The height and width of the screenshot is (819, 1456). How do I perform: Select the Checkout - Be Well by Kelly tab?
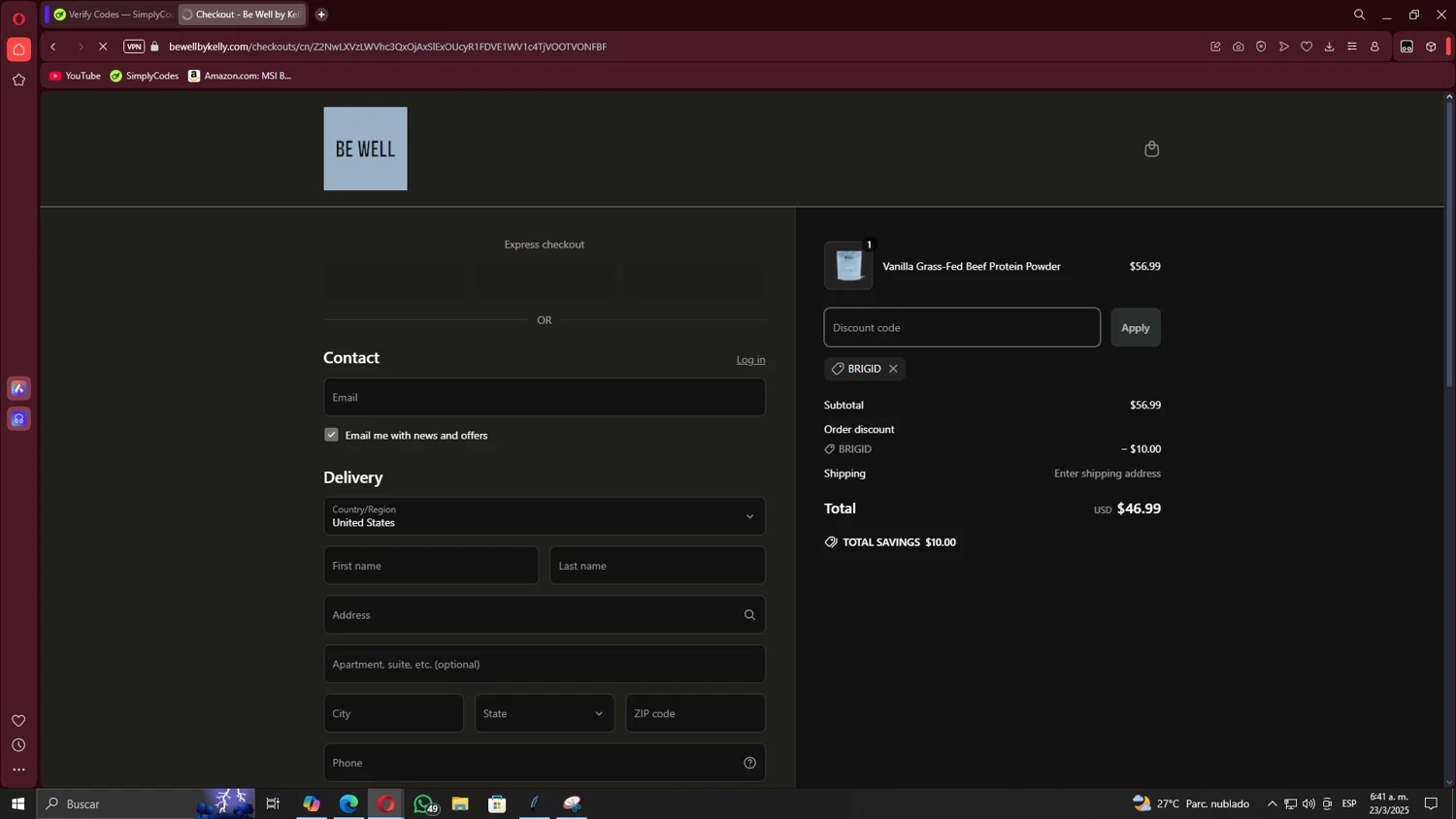tap(243, 15)
